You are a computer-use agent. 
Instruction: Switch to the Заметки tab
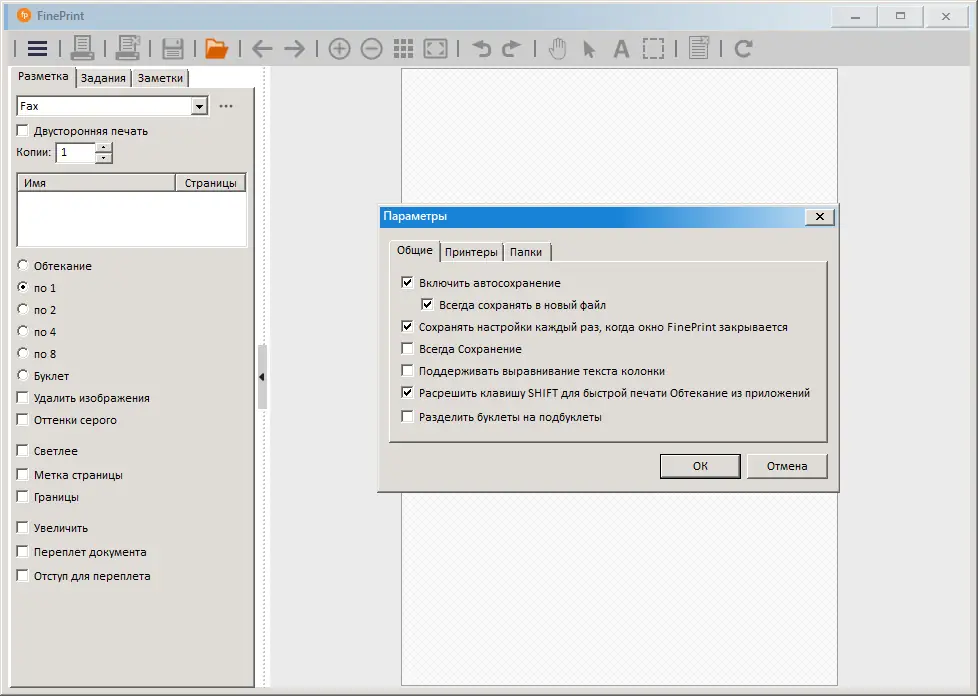click(160, 78)
